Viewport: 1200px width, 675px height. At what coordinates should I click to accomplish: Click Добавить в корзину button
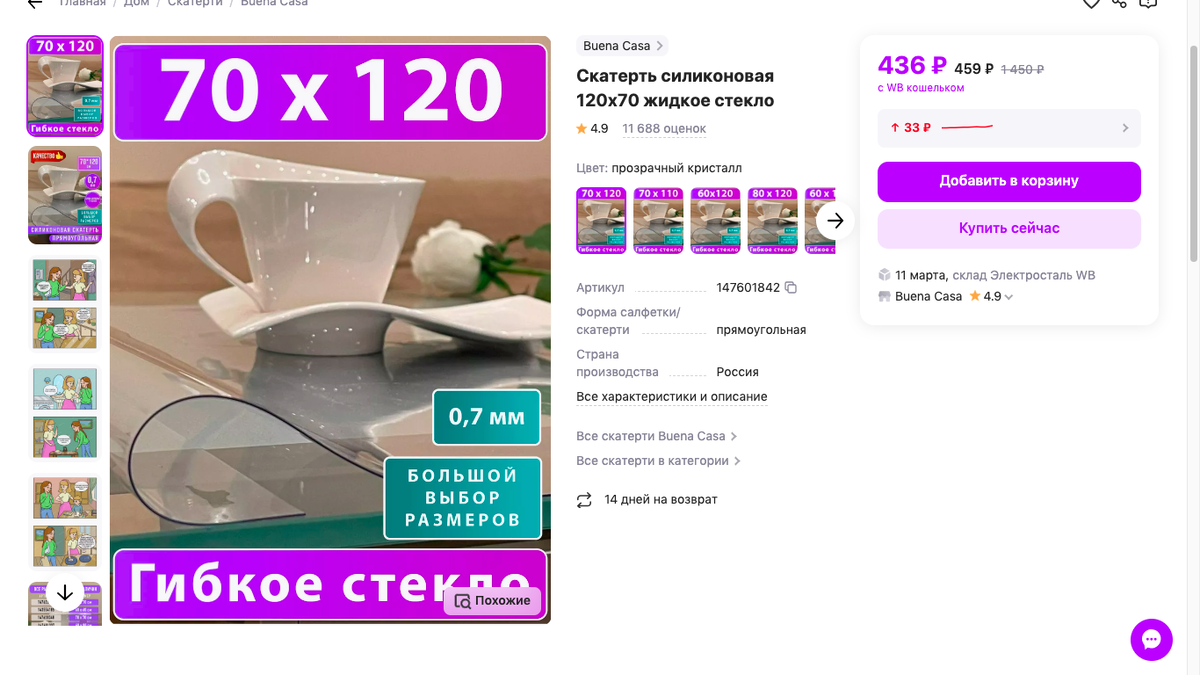point(1009,181)
